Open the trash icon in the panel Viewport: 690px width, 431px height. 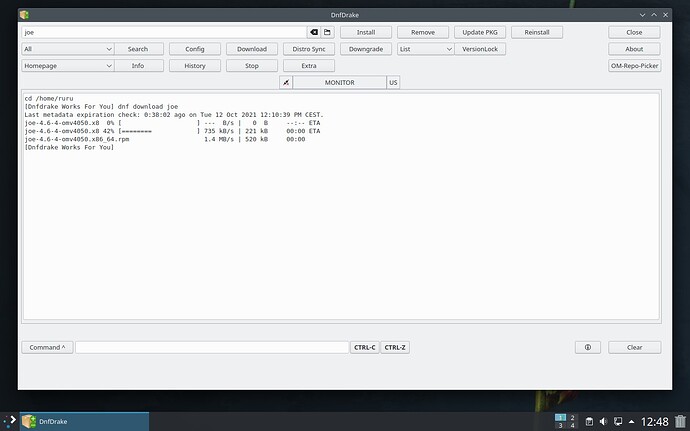pos(680,422)
